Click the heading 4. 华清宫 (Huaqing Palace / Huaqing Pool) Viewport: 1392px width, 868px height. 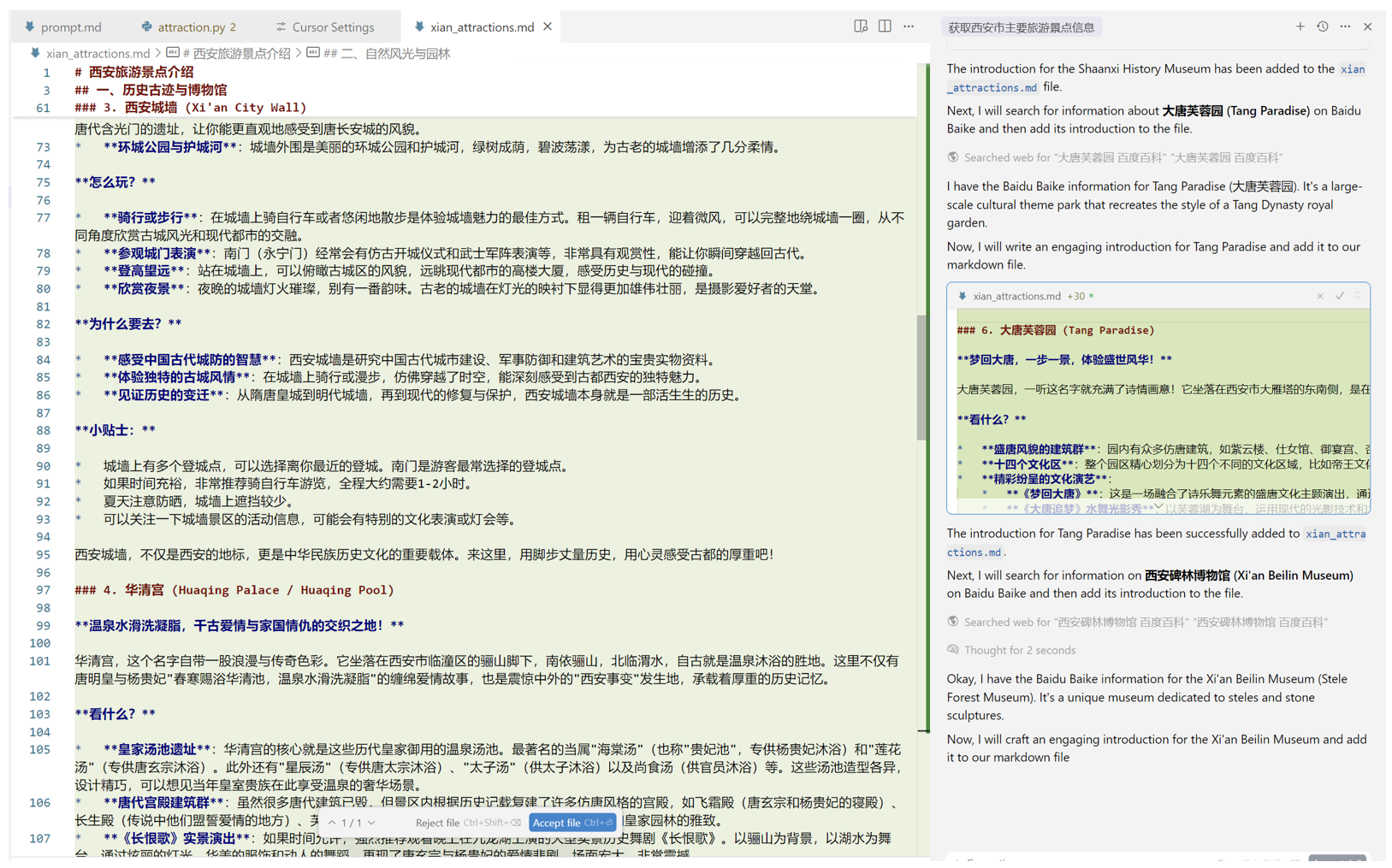click(234, 590)
